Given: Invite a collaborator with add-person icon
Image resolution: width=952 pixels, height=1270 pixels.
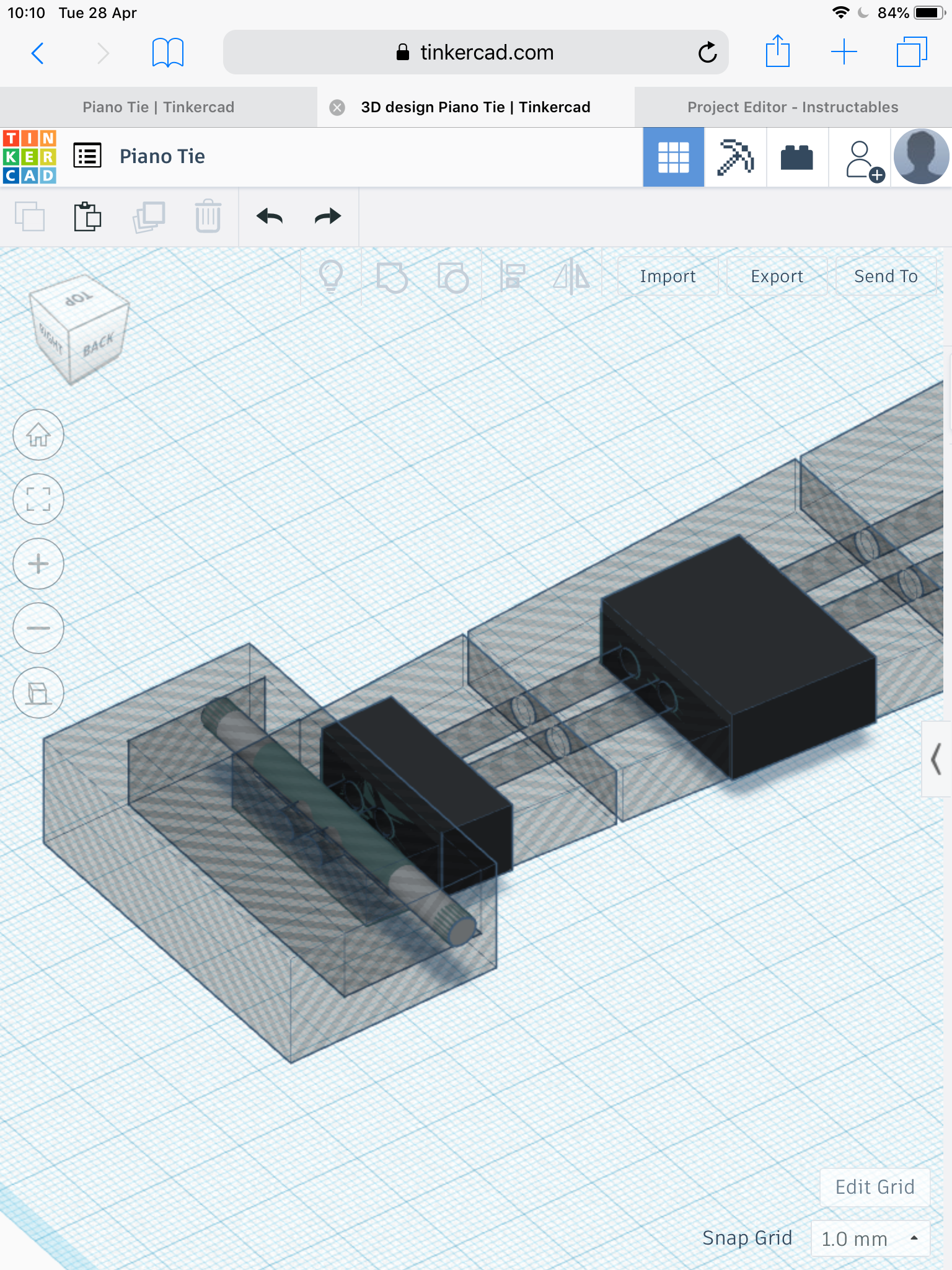Looking at the screenshot, I should (x=864, y=161).
